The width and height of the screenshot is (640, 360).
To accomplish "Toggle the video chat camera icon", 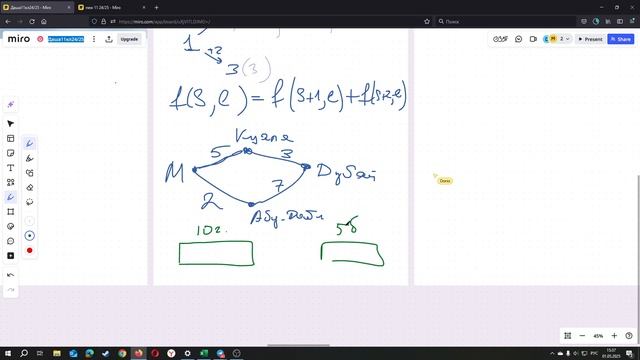I will [533, 39].
